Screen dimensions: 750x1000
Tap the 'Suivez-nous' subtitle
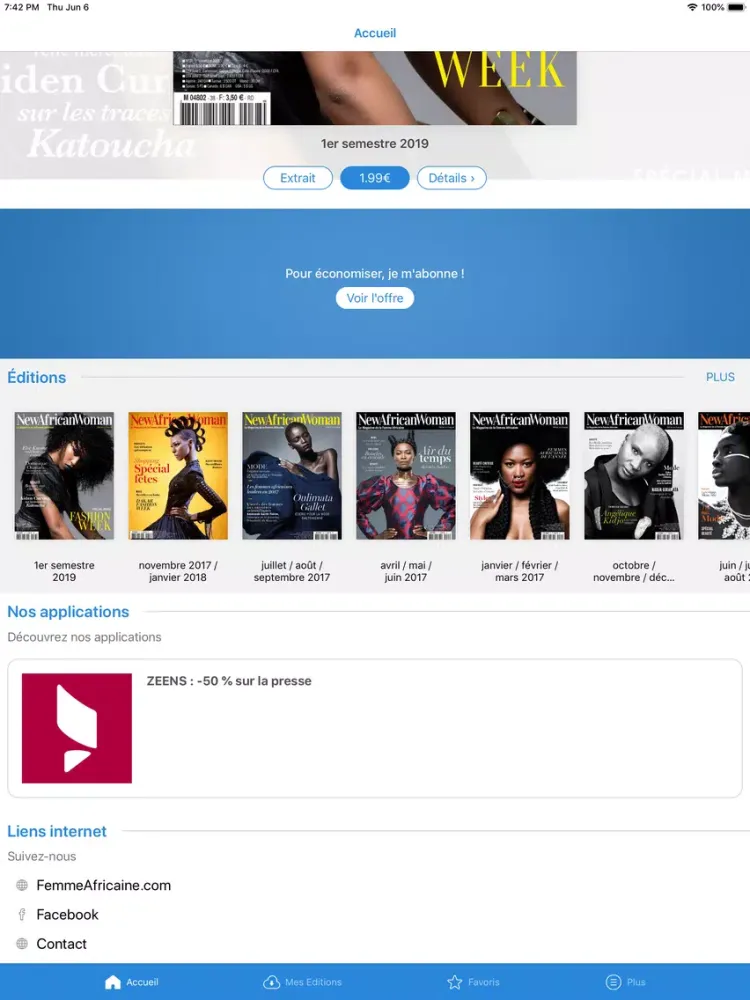41,857
